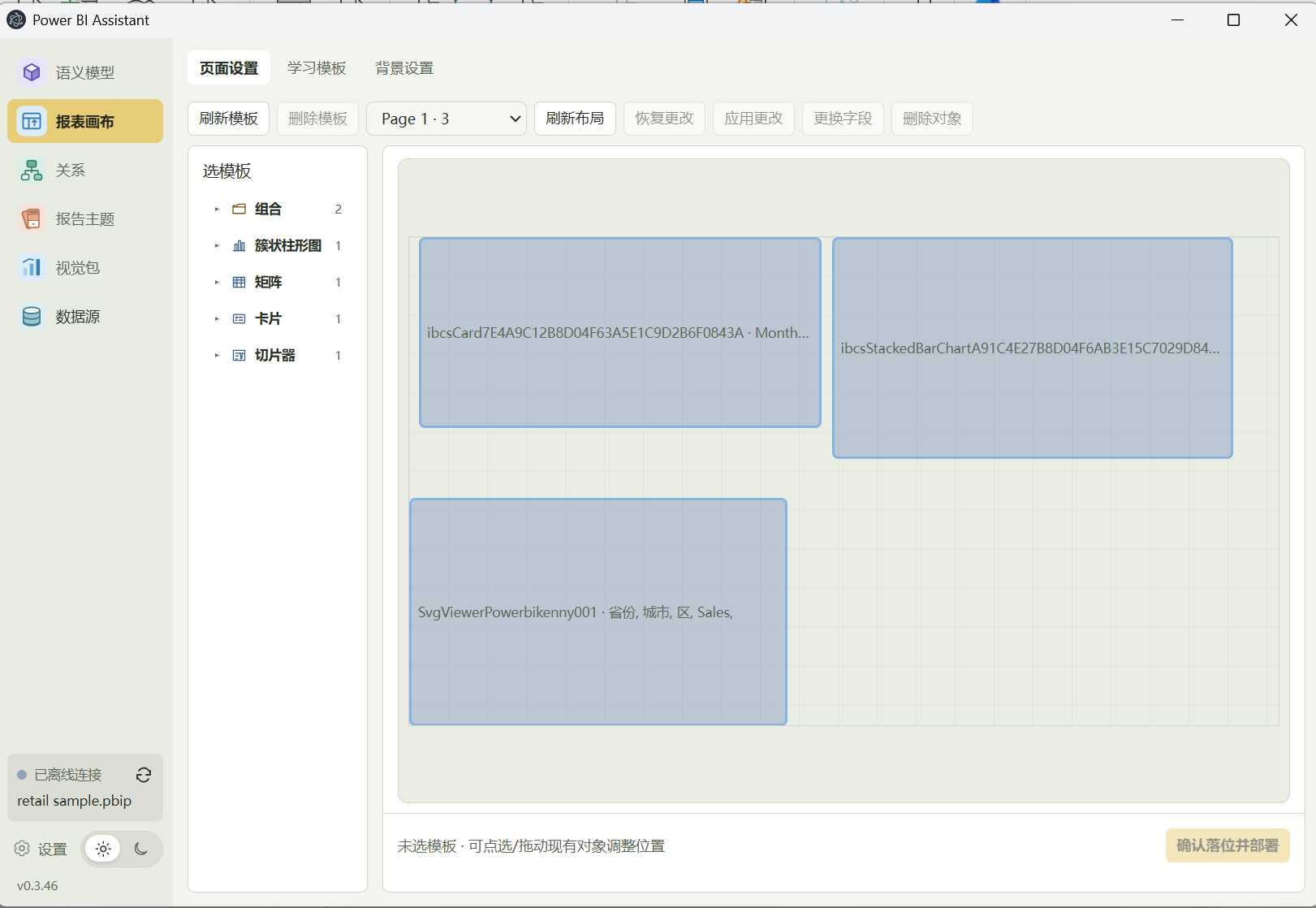This screenshot has height=908, width=1316.
Task: Open the Page 1 · 3 dropdown
Action: point(447,119)
